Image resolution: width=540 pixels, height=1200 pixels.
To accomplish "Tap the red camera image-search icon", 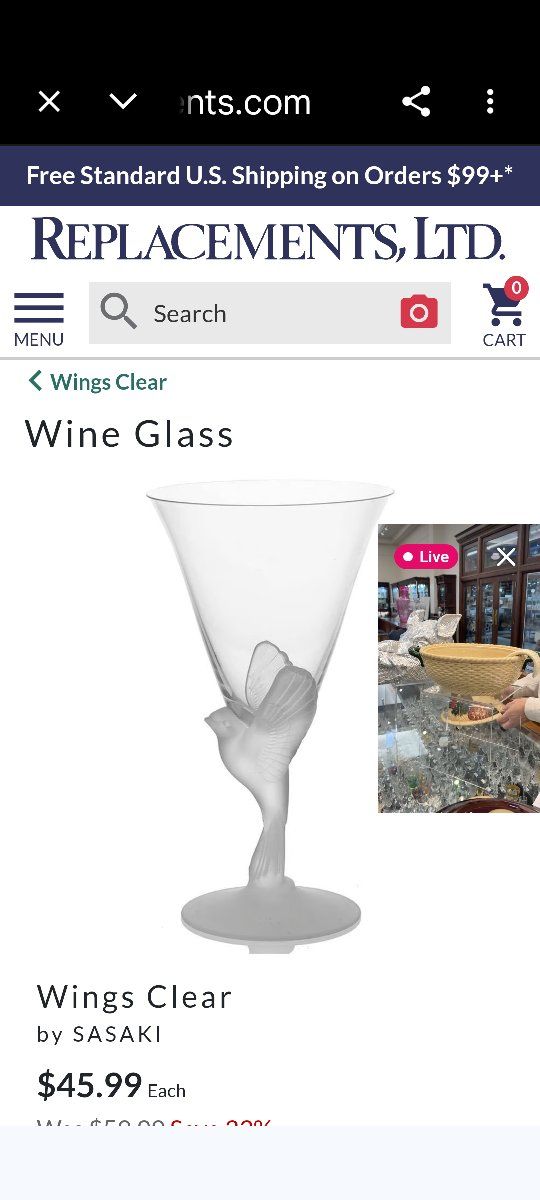I will (x=419, y=313).
